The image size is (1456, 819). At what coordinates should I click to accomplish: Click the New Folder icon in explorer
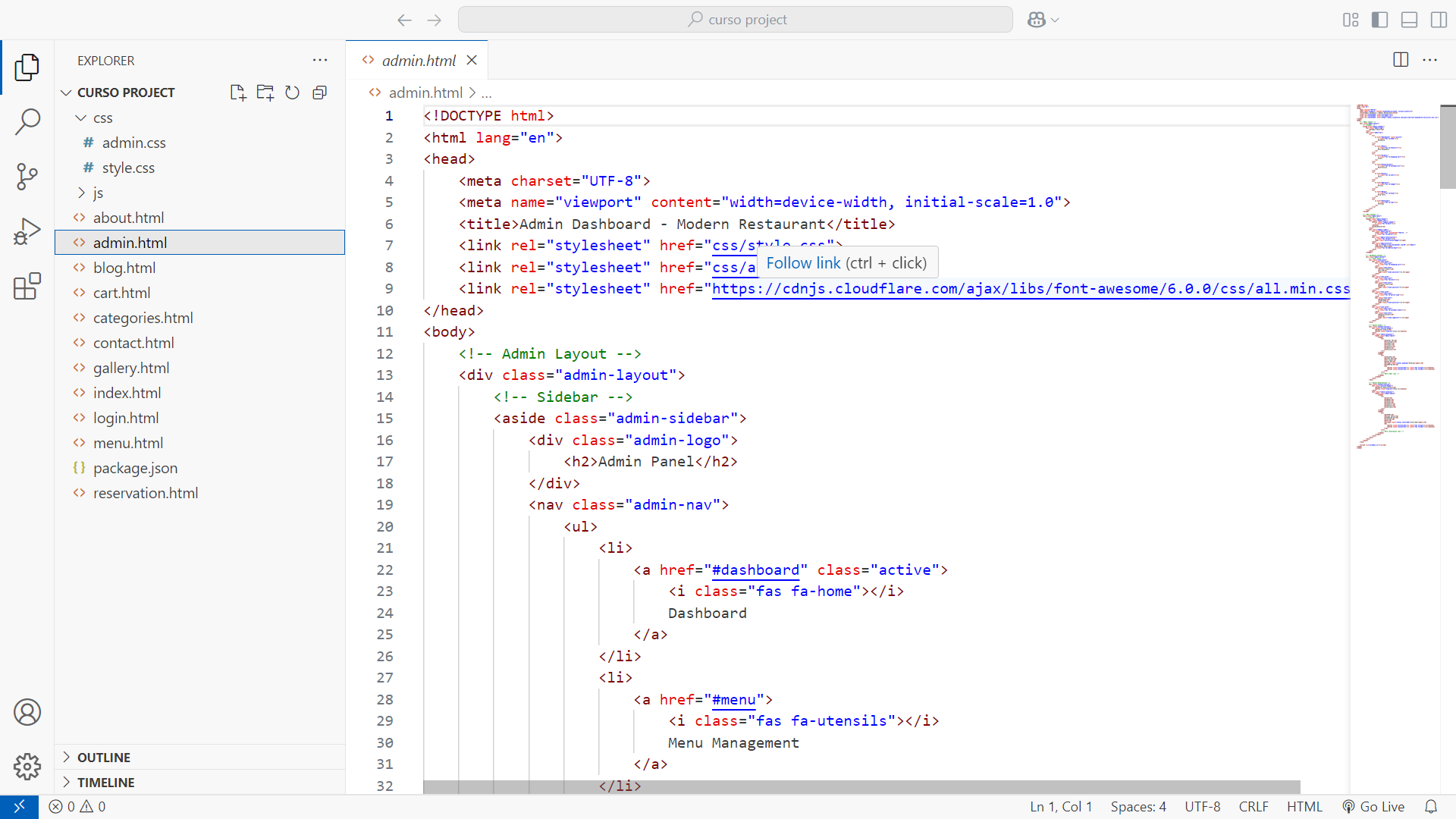pyautogui.click(x=265, y=93)
